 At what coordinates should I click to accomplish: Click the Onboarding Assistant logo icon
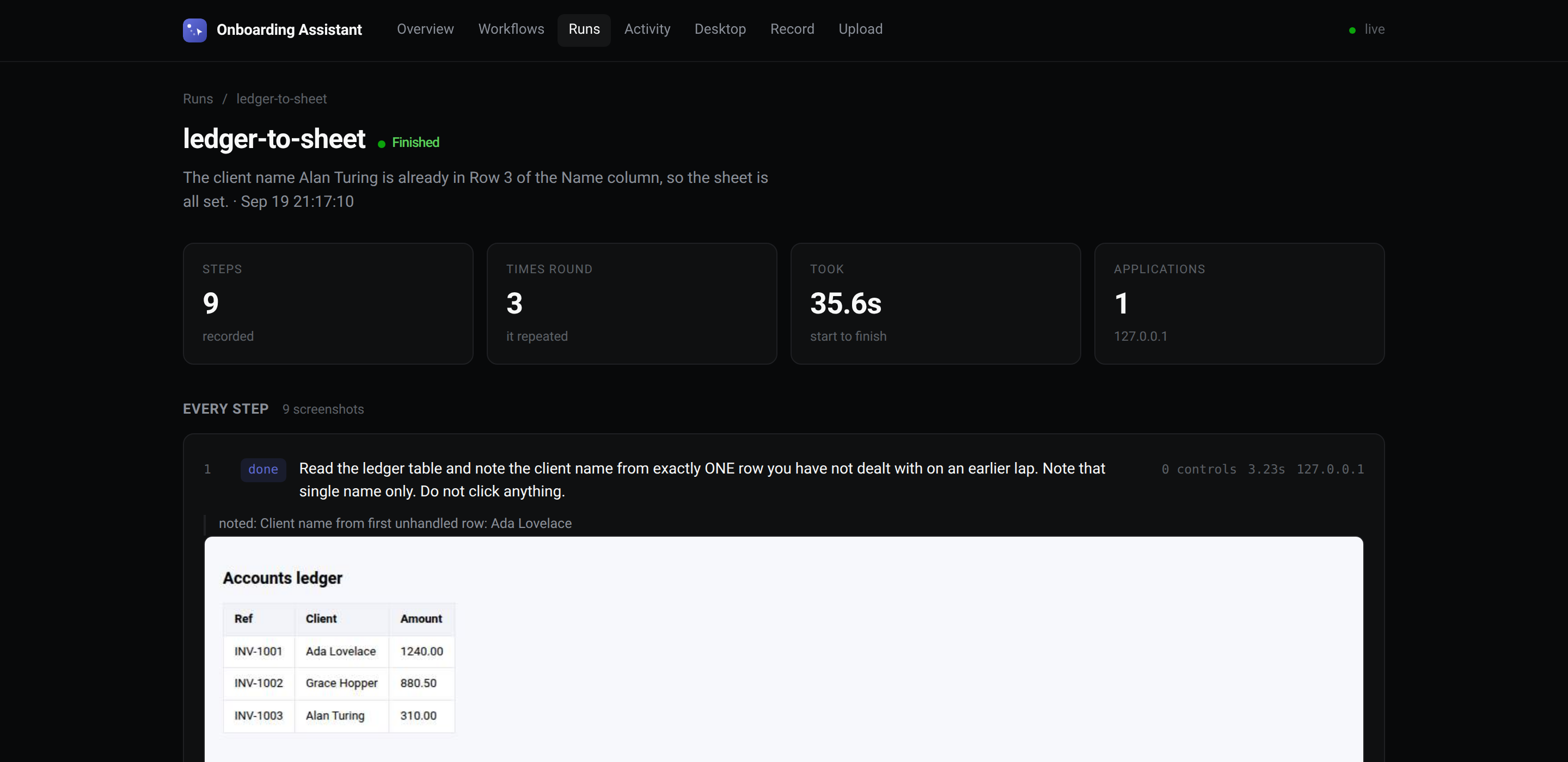[x=195, y=30]
